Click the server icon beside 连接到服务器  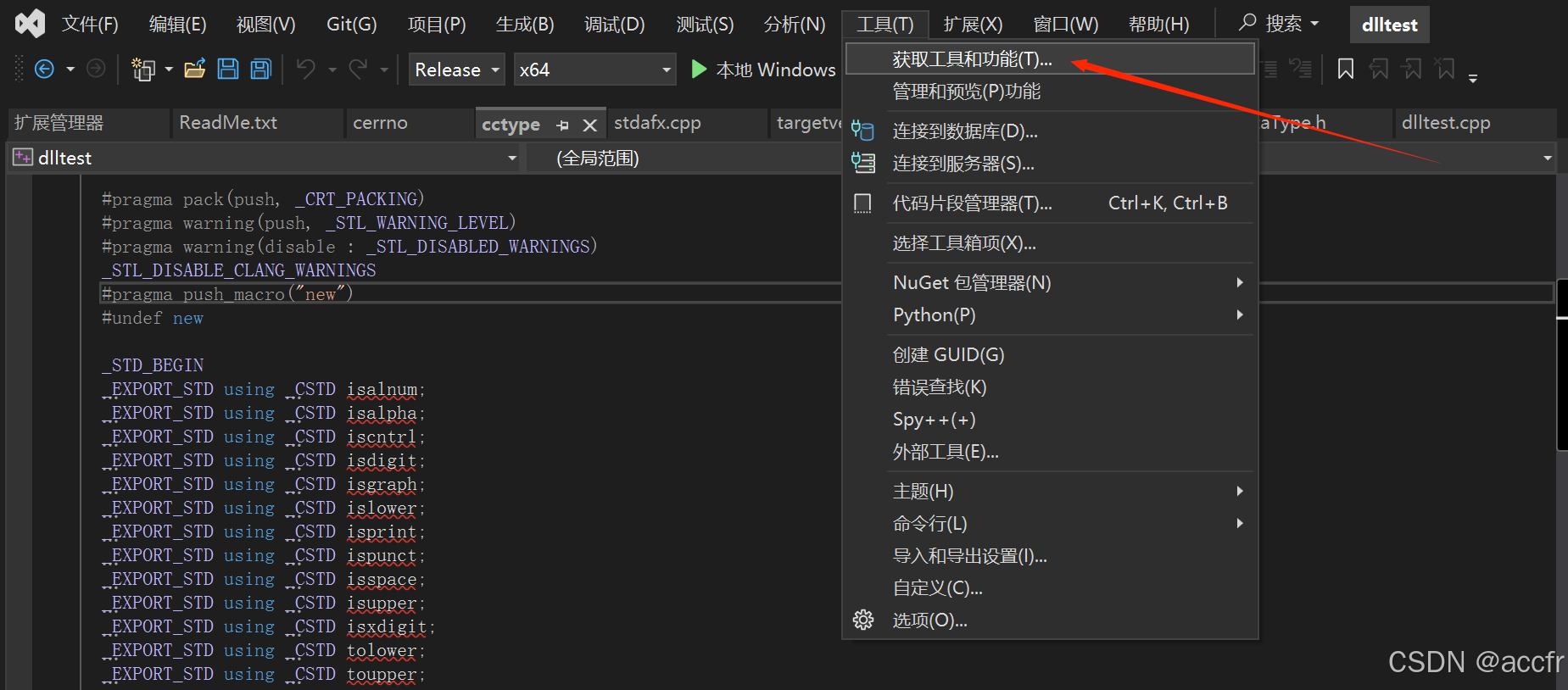point(863,163)
